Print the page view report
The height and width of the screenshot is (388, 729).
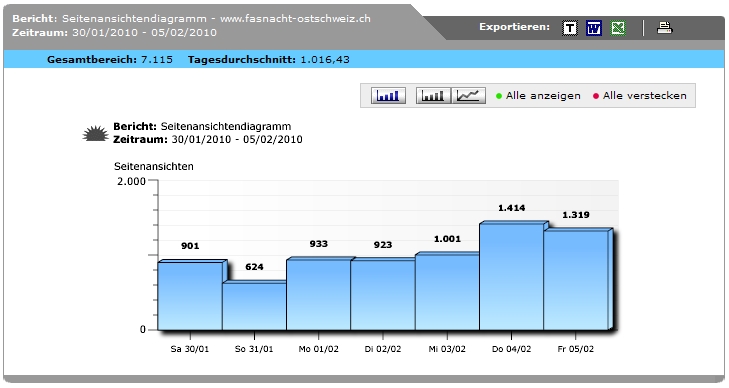pyautogui.click(x=664, y=28)
